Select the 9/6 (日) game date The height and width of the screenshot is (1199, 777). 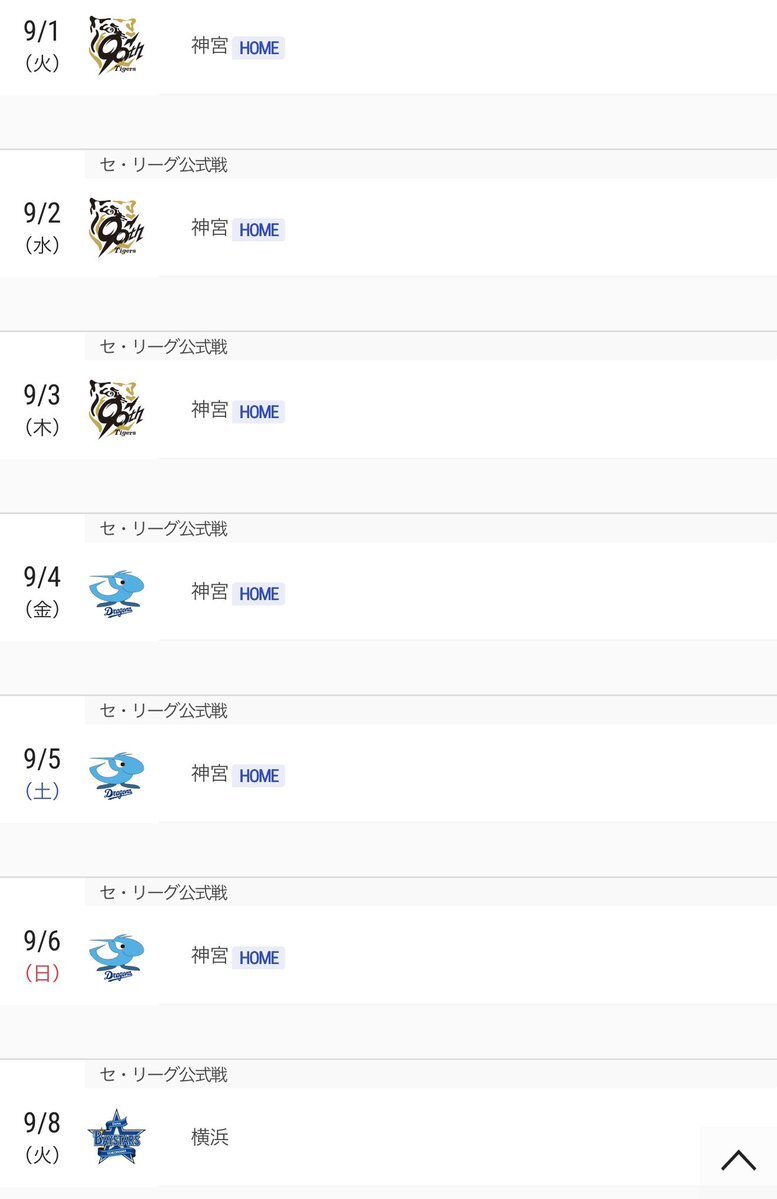(x=42, y=956)
